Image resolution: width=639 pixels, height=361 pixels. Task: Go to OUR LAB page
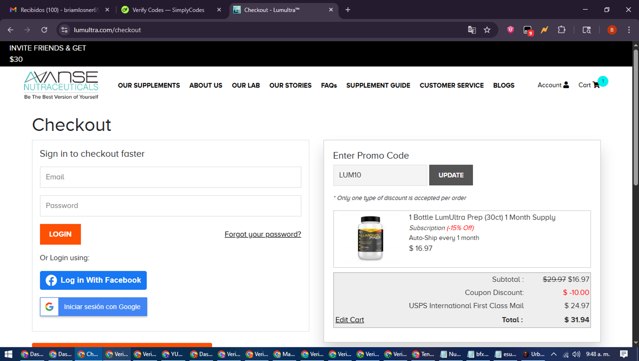246,85
